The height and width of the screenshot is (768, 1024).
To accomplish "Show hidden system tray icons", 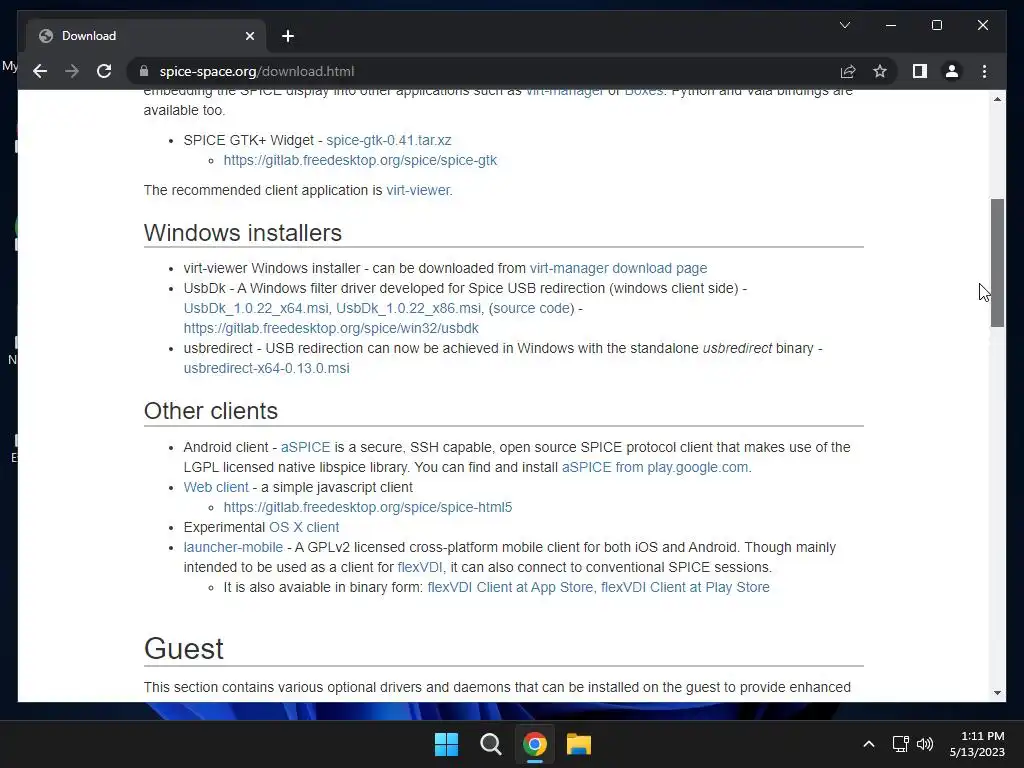I will [869, 744].
